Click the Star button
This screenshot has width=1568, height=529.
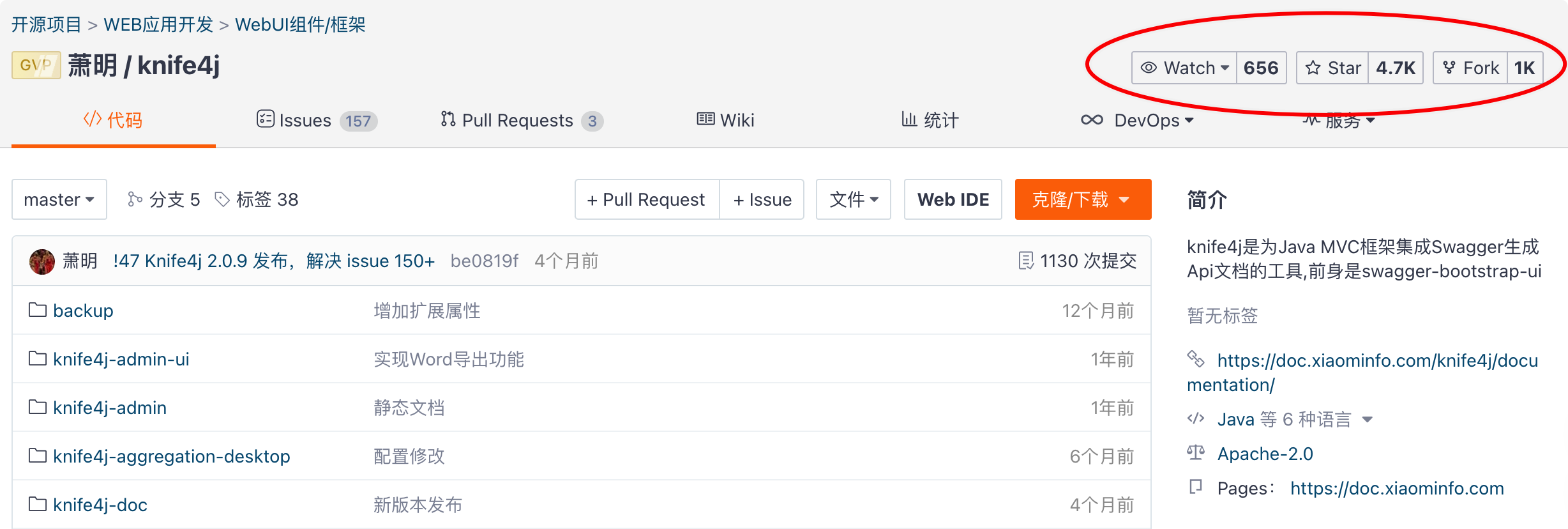coord(1332,68)
